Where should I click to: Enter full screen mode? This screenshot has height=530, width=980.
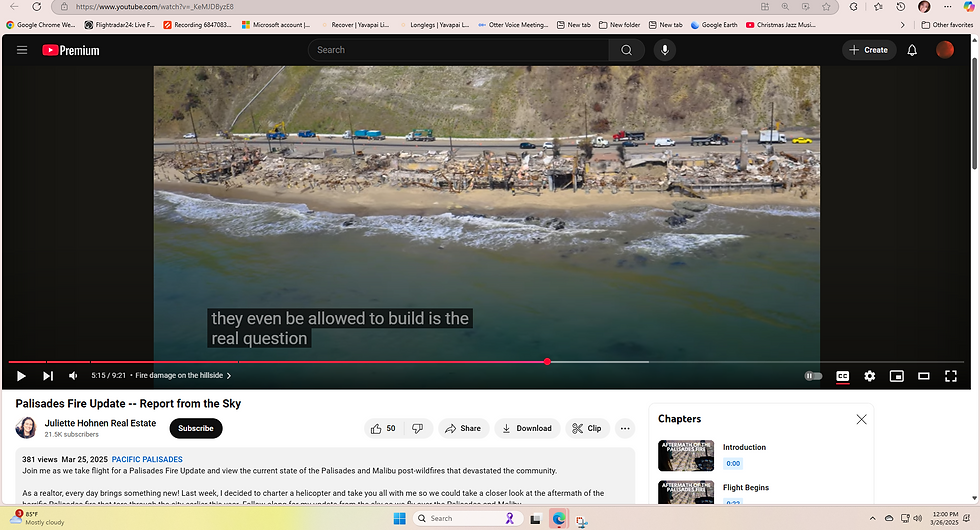pos(951,376)
